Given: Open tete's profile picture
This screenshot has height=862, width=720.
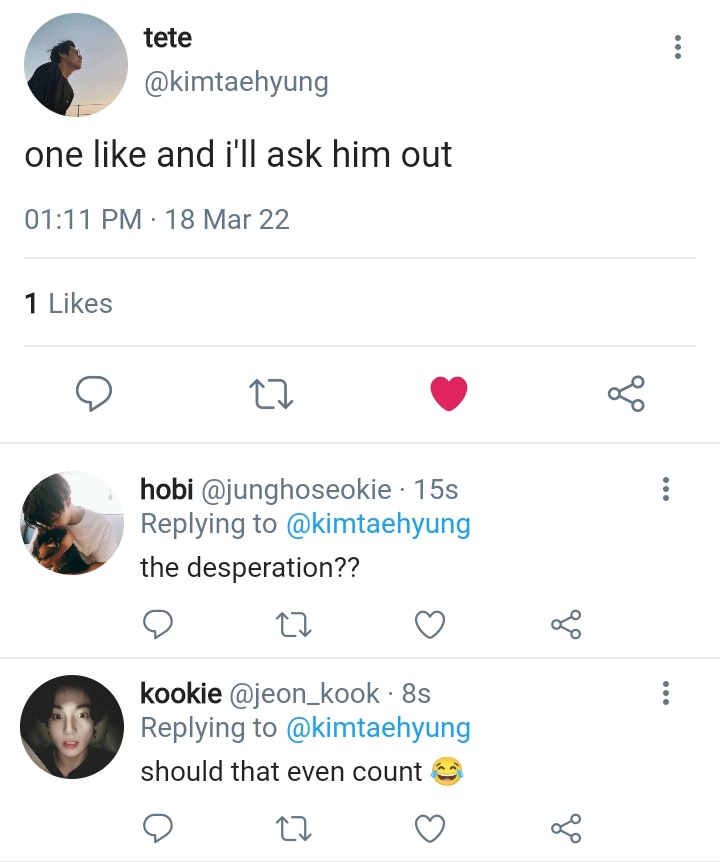Looking at the screenshot, I should (x=76, y=65).
